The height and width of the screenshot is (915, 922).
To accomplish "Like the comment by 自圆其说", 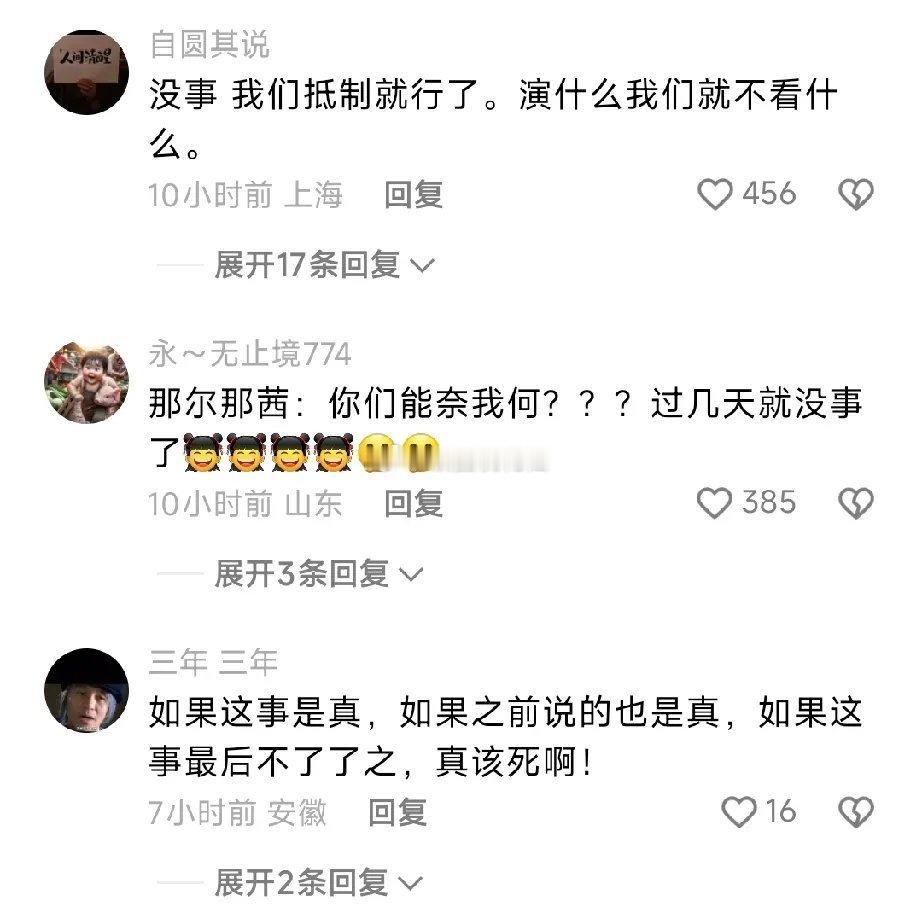I will [x=714, y=194].
